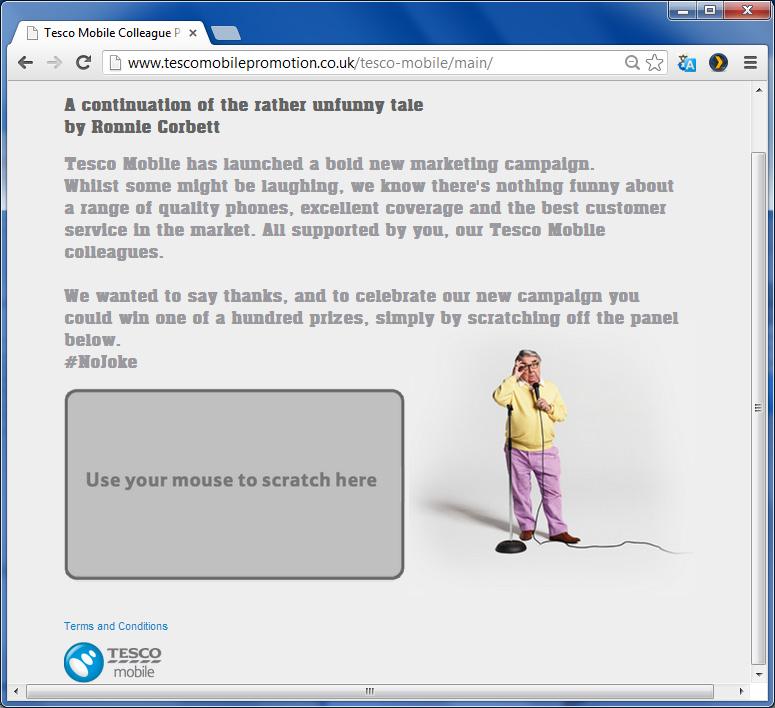
Task: Maximize the Chrome window
Action: pos(710,11)
